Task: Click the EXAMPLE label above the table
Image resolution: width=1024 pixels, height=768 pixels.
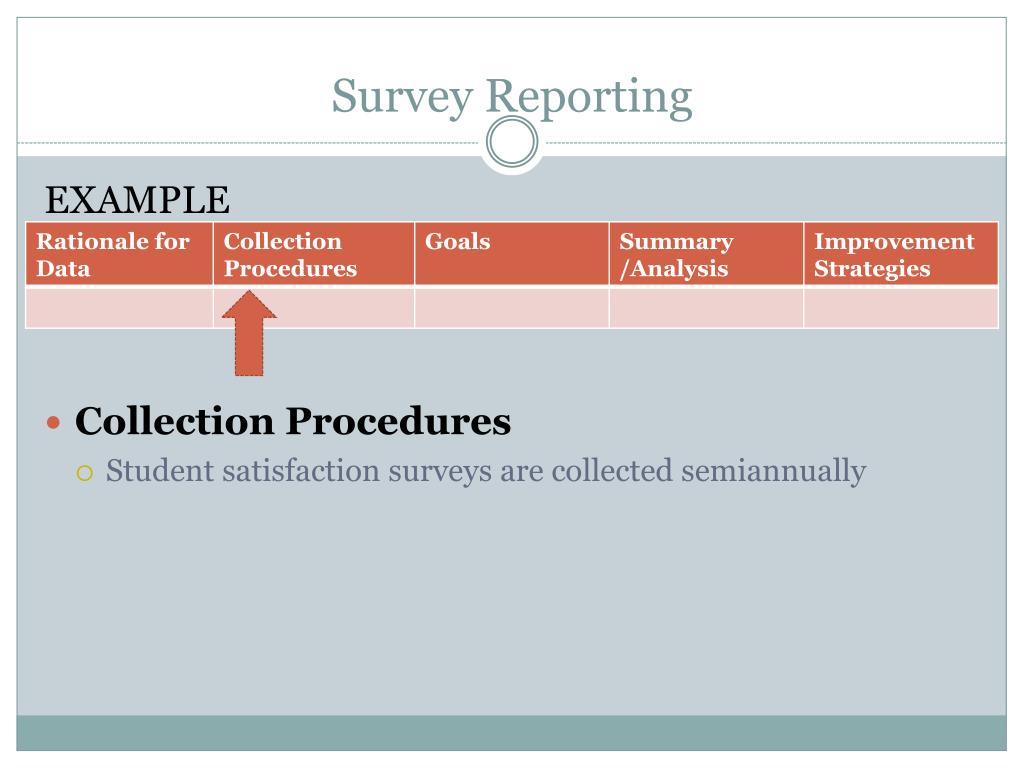Action: click(137, 200)
